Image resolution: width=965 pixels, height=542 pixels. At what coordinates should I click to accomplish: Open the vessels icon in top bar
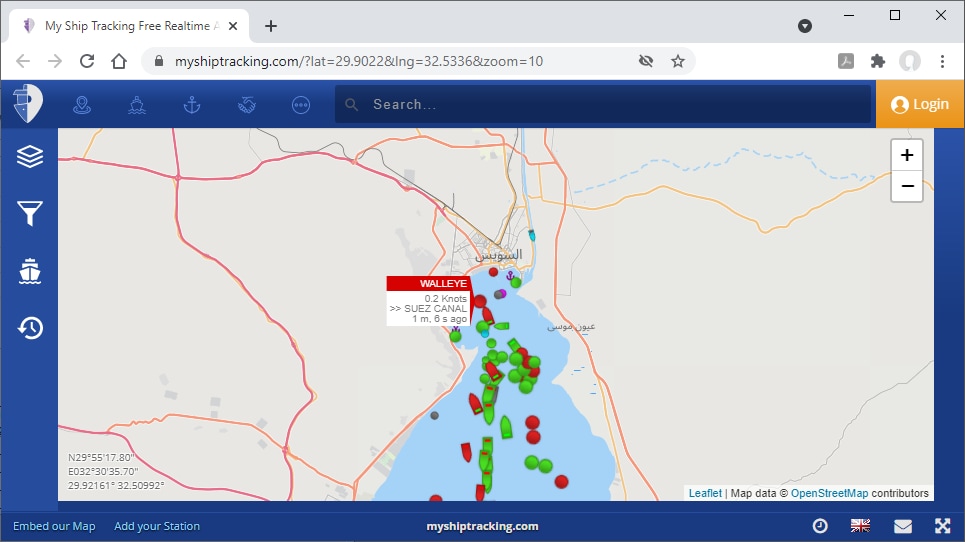click(137, 104)
